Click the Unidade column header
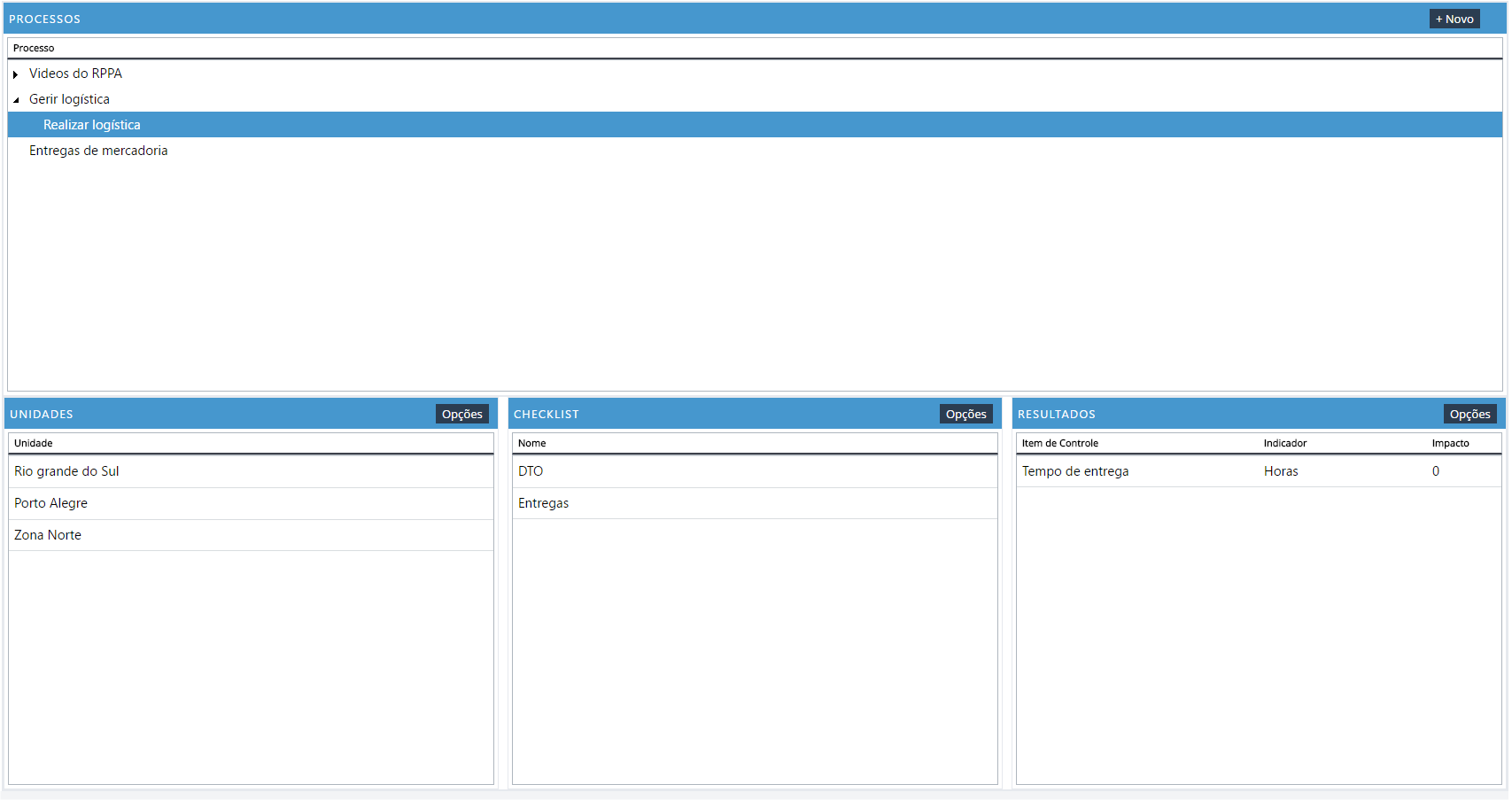The image size is (1512, 800). [x=34, y=443]
